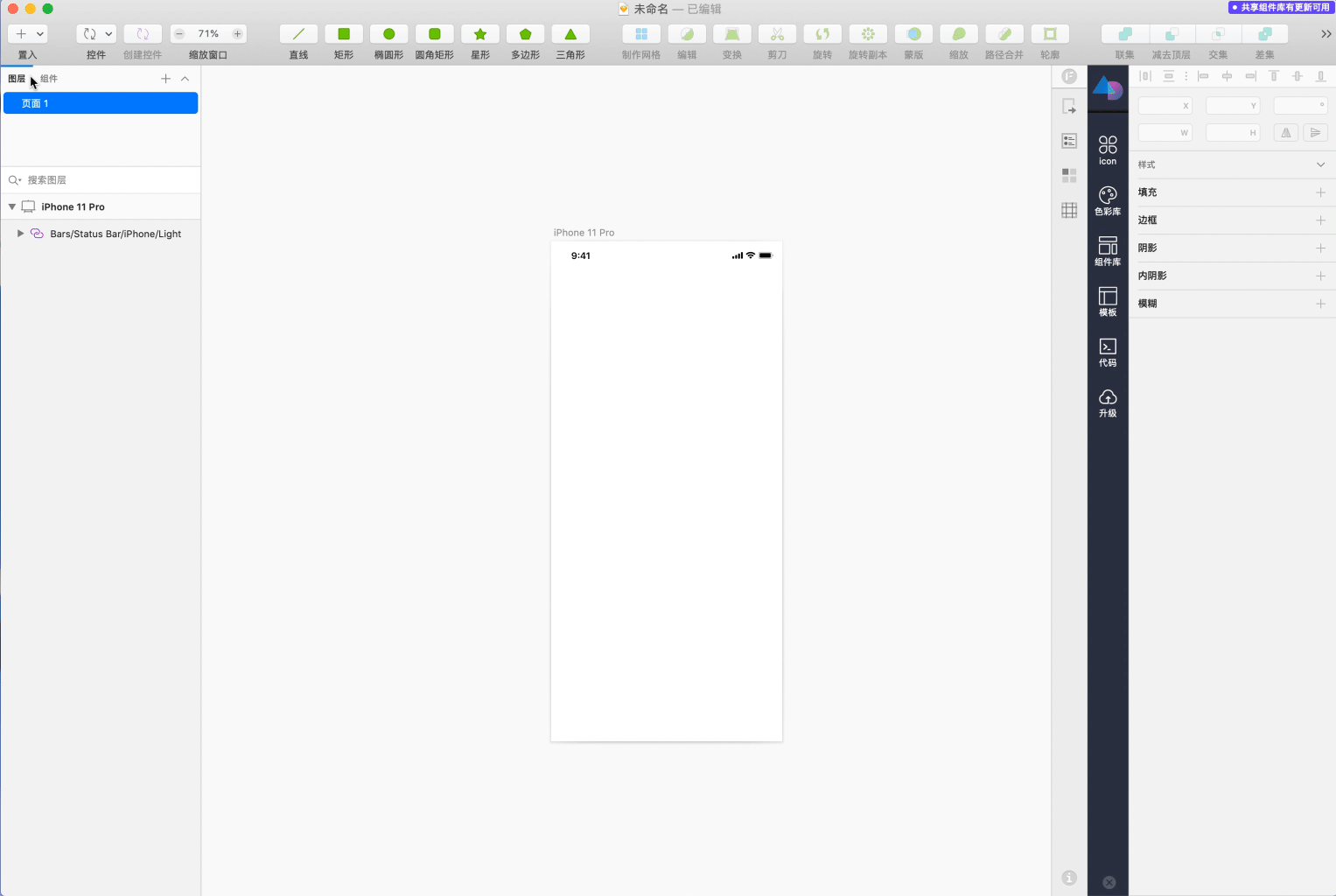Click the 交集 intersect boolean icon
Image resolution: width=1336 pixels, height=896 pixels.
click(1218, 34)
